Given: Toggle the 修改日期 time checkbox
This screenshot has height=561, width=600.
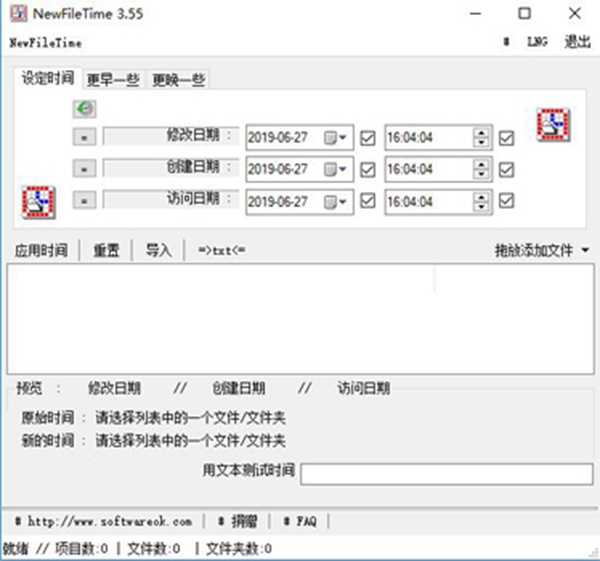Looking at the screenshot, I should 506,138.
